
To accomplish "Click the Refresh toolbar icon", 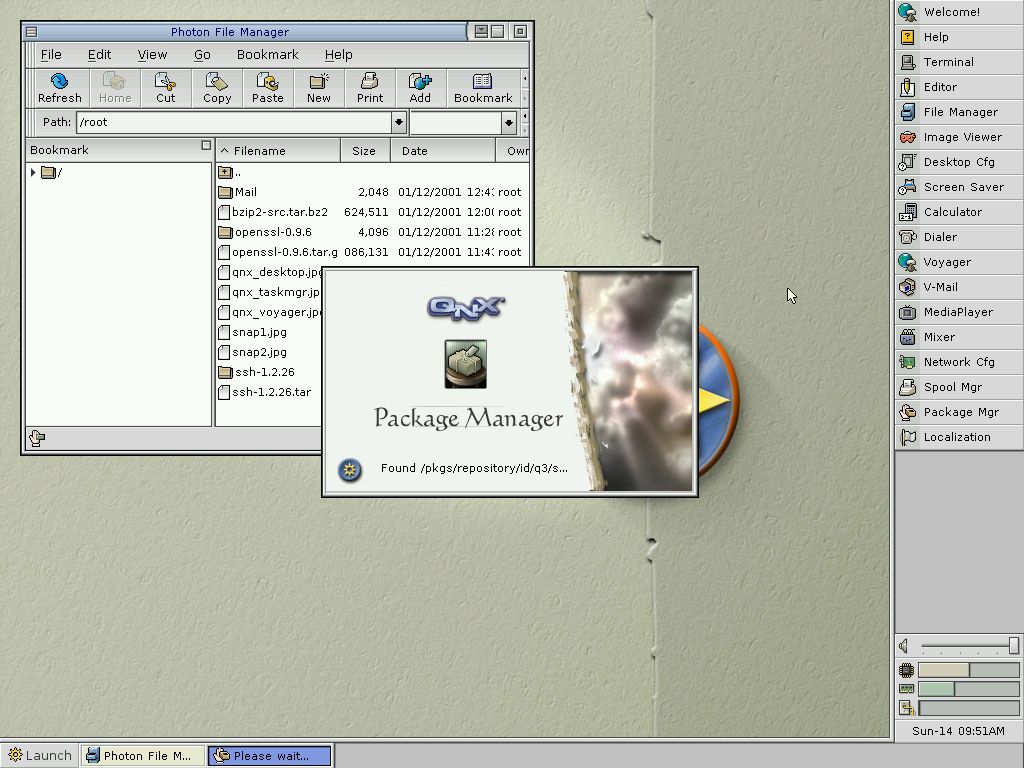I will pos(59,88).
